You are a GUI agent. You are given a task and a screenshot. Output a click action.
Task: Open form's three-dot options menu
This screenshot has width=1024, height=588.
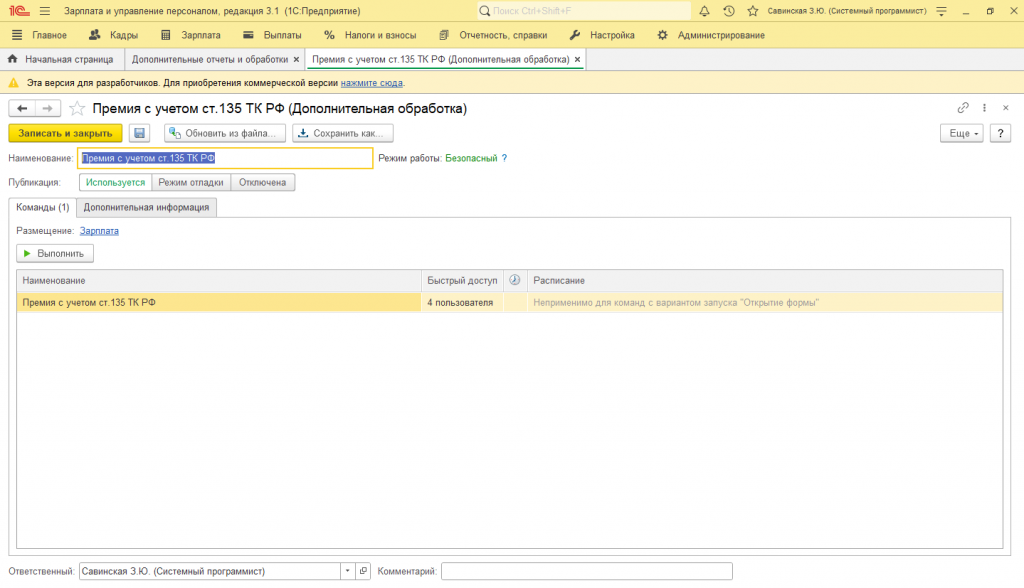984,108
